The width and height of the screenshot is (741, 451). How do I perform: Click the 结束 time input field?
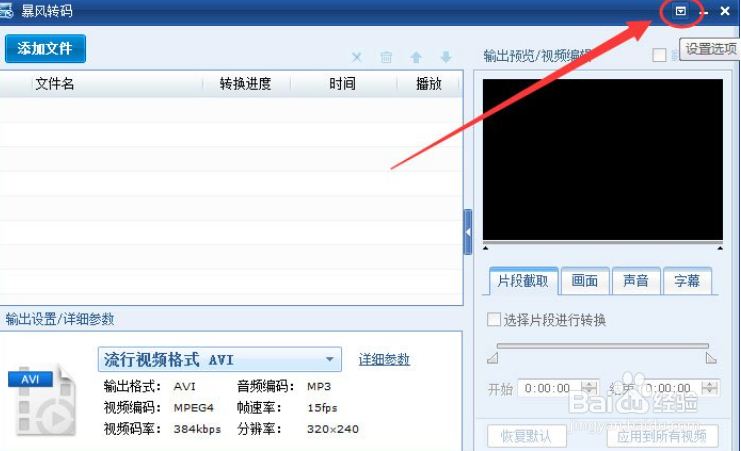pyautogui.click(x=670, y=388)
